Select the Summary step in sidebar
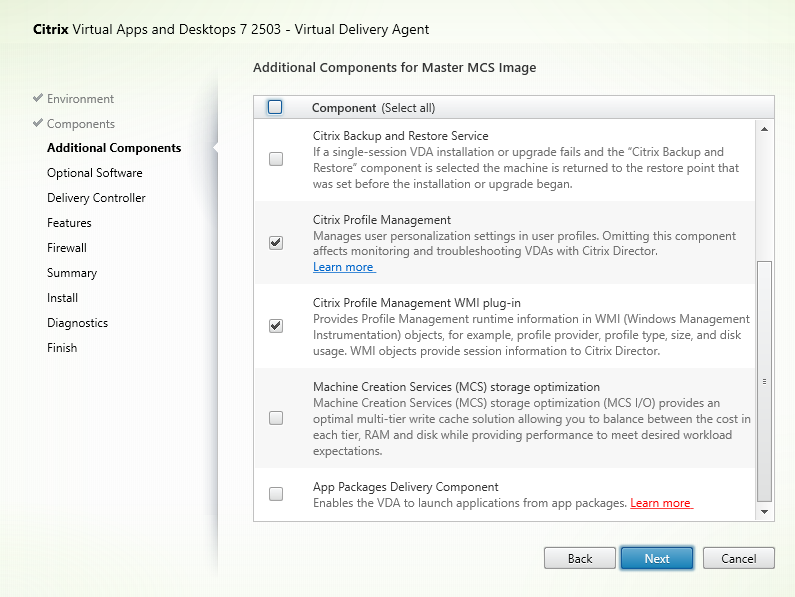The width and height of the screenshot is (795, 597). pos(72,273)
